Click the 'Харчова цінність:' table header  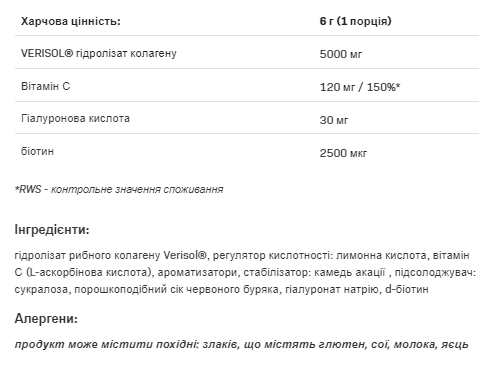pos(71,21)
